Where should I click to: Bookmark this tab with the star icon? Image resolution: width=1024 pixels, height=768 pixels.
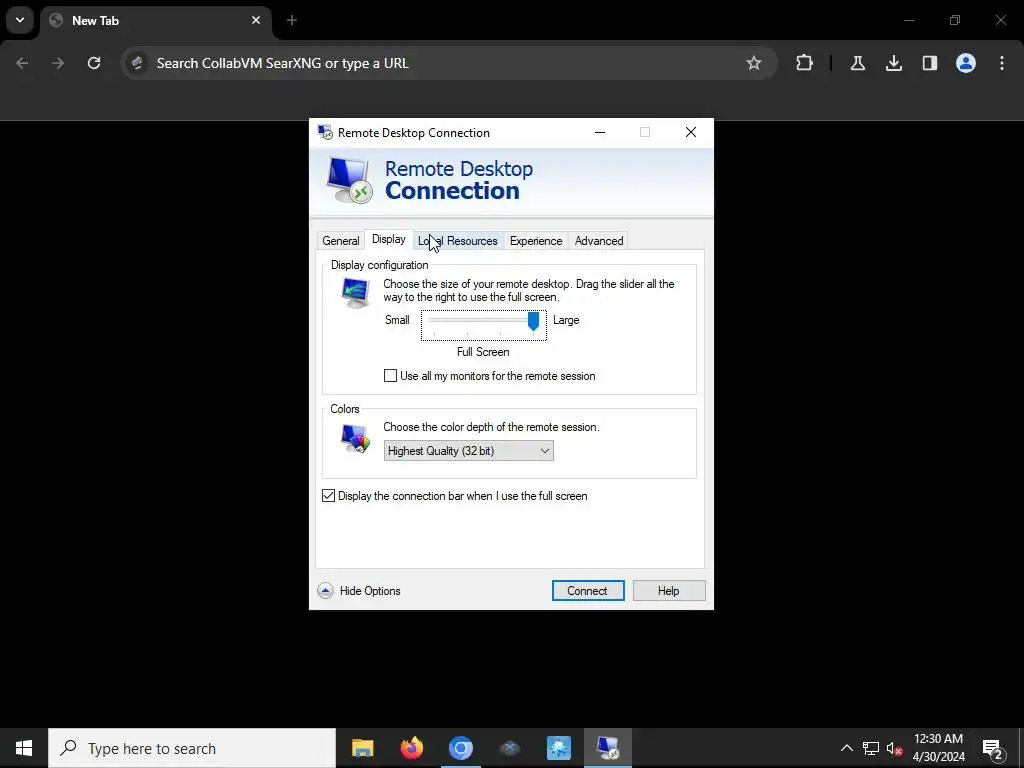pos(754,63)
